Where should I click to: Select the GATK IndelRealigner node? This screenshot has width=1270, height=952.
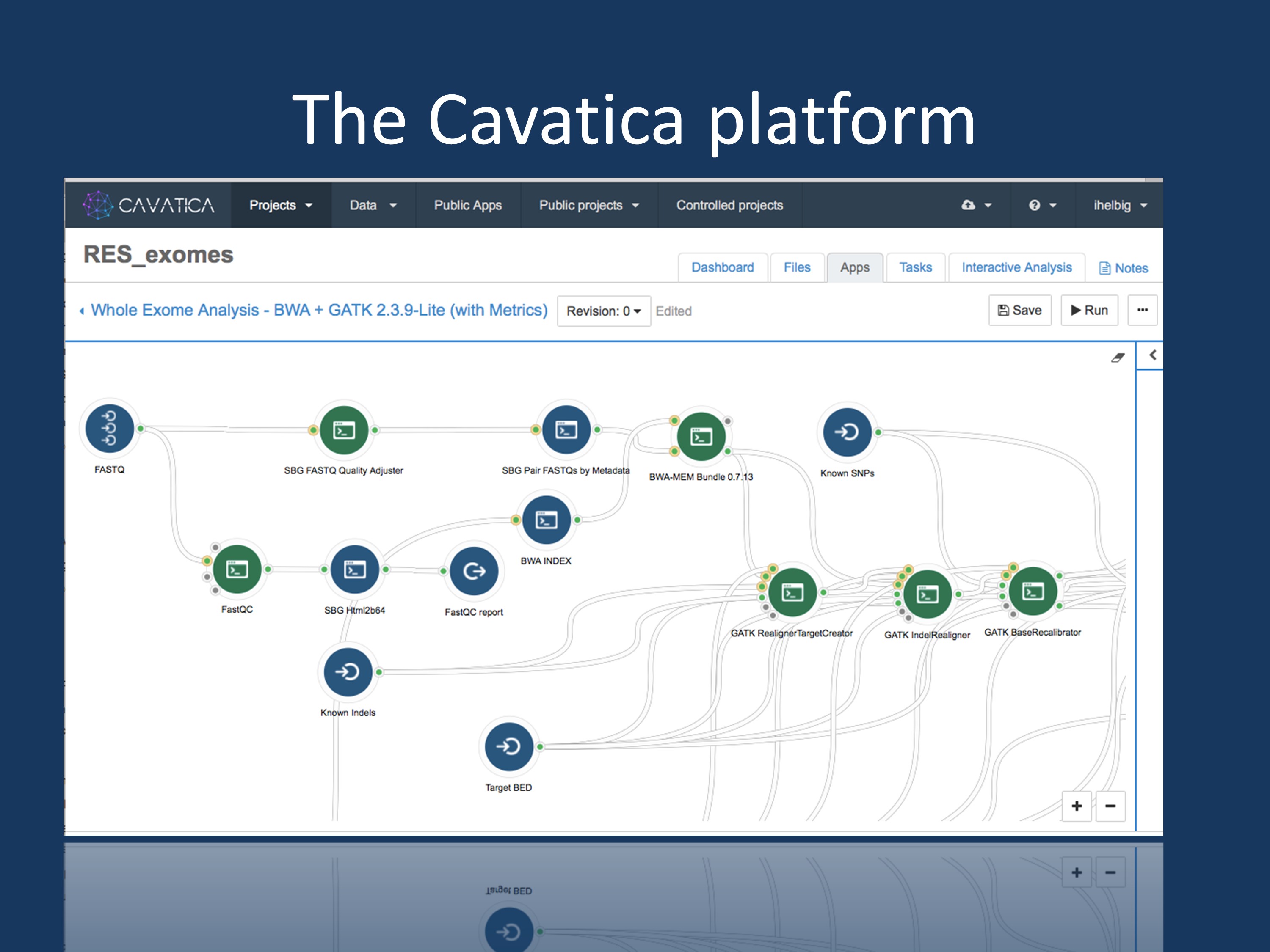[927, 594]
